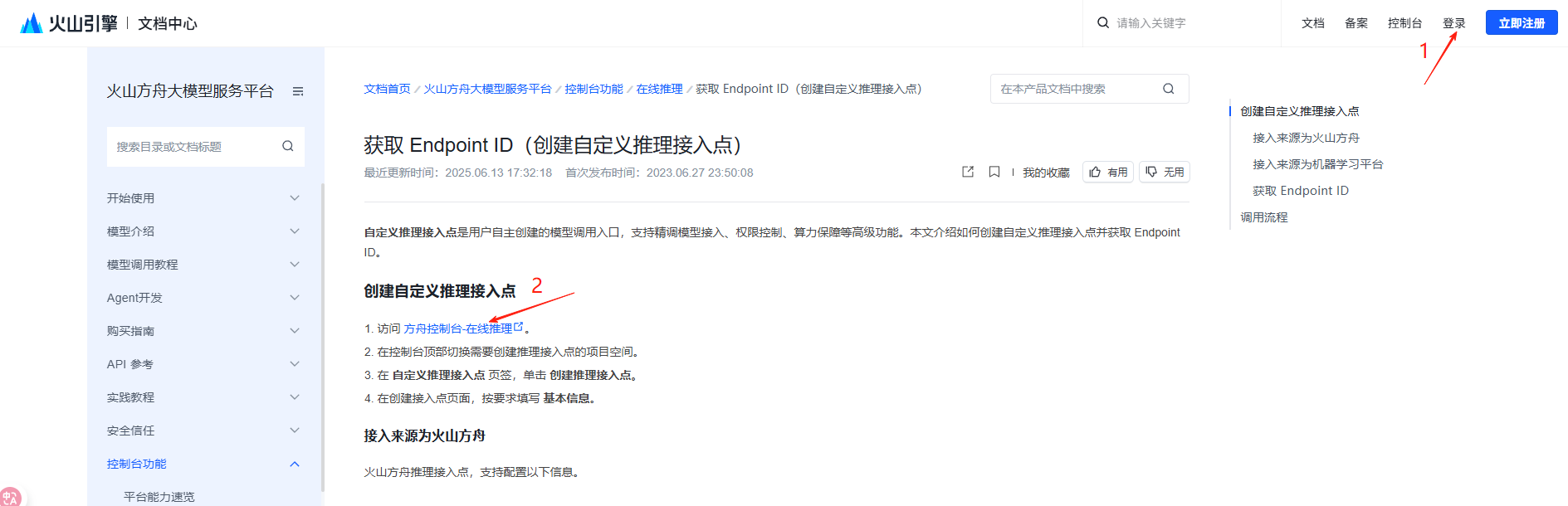Click the 火山方舟大模型服务平台 sidebar title
Screen dimensions: 1568x506
pyautogui.click(x=190, y=91)
